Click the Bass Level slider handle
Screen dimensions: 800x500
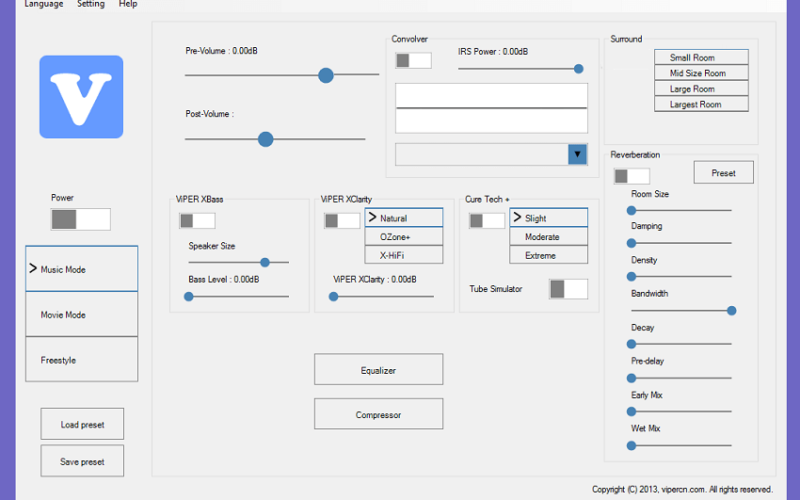[189, 296]
